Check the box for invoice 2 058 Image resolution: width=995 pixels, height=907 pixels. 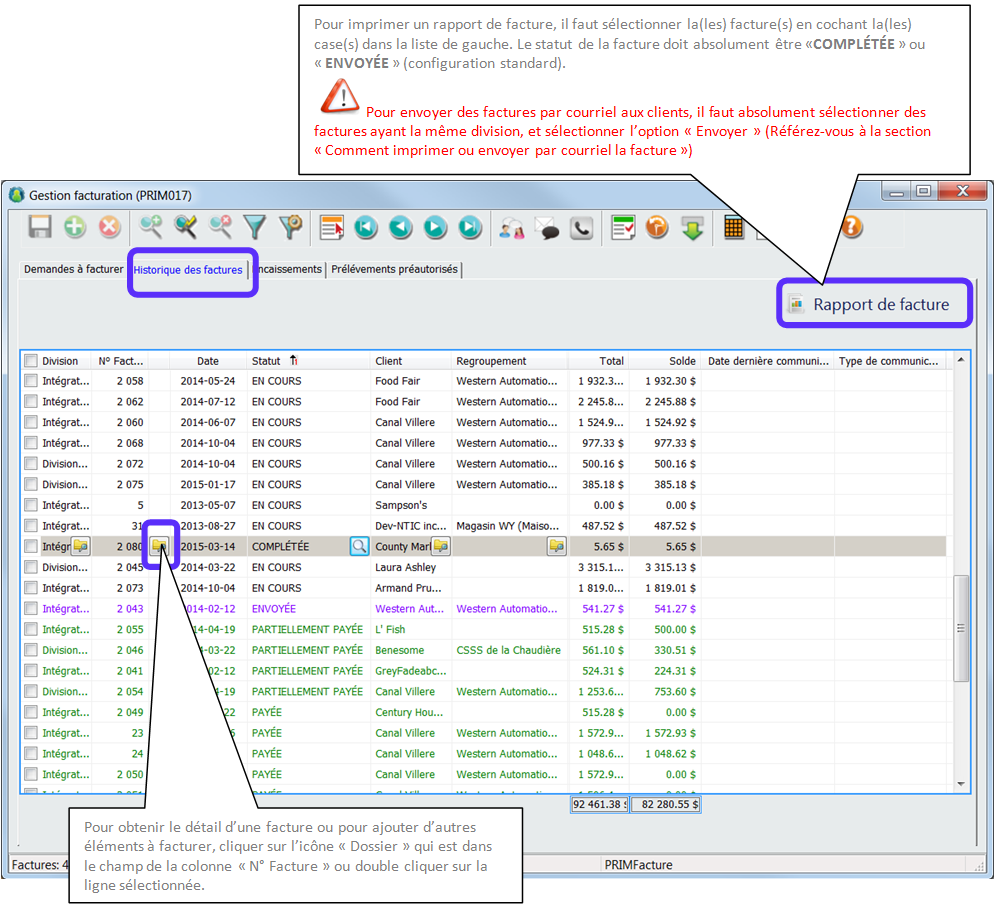point(31,381)
